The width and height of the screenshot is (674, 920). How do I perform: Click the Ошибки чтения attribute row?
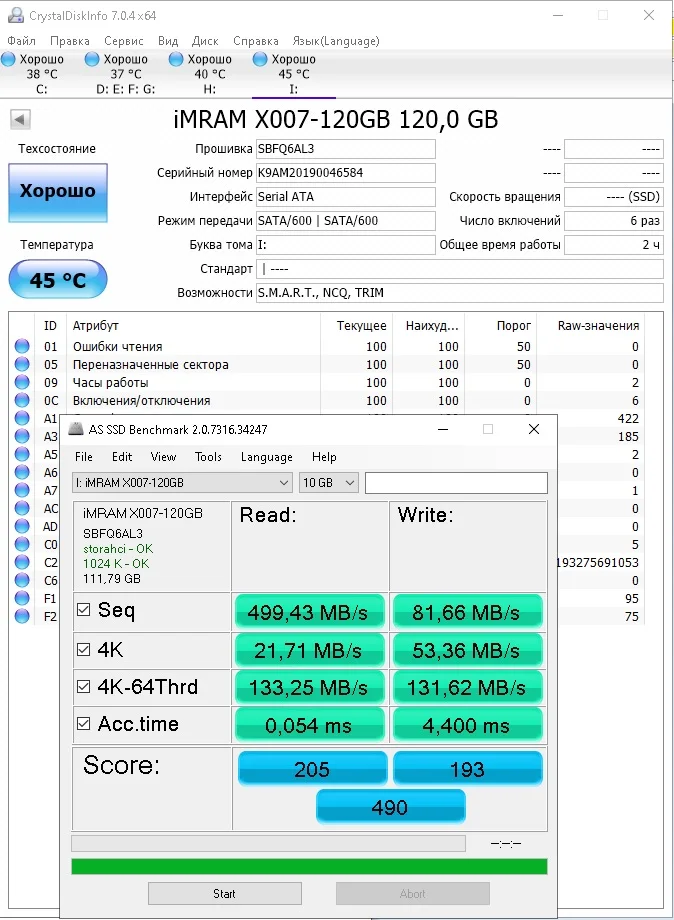(327, 346)
